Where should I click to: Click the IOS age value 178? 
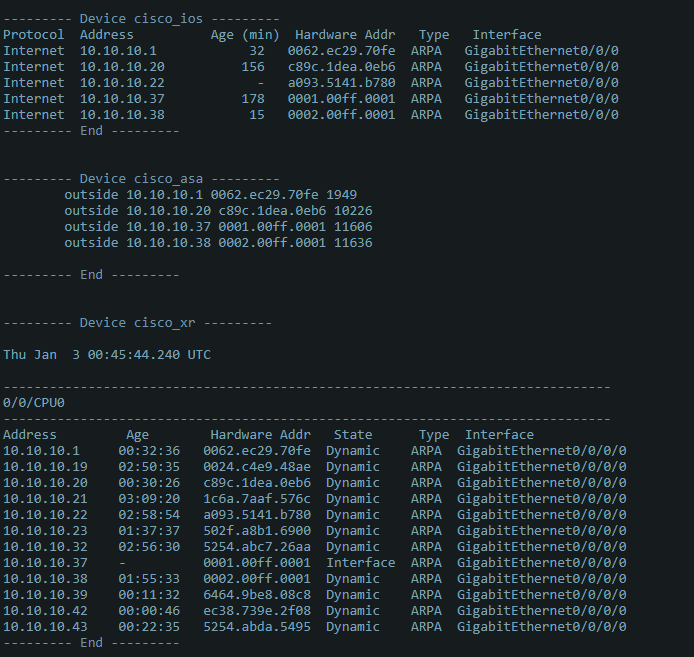[x=253, y=98]
